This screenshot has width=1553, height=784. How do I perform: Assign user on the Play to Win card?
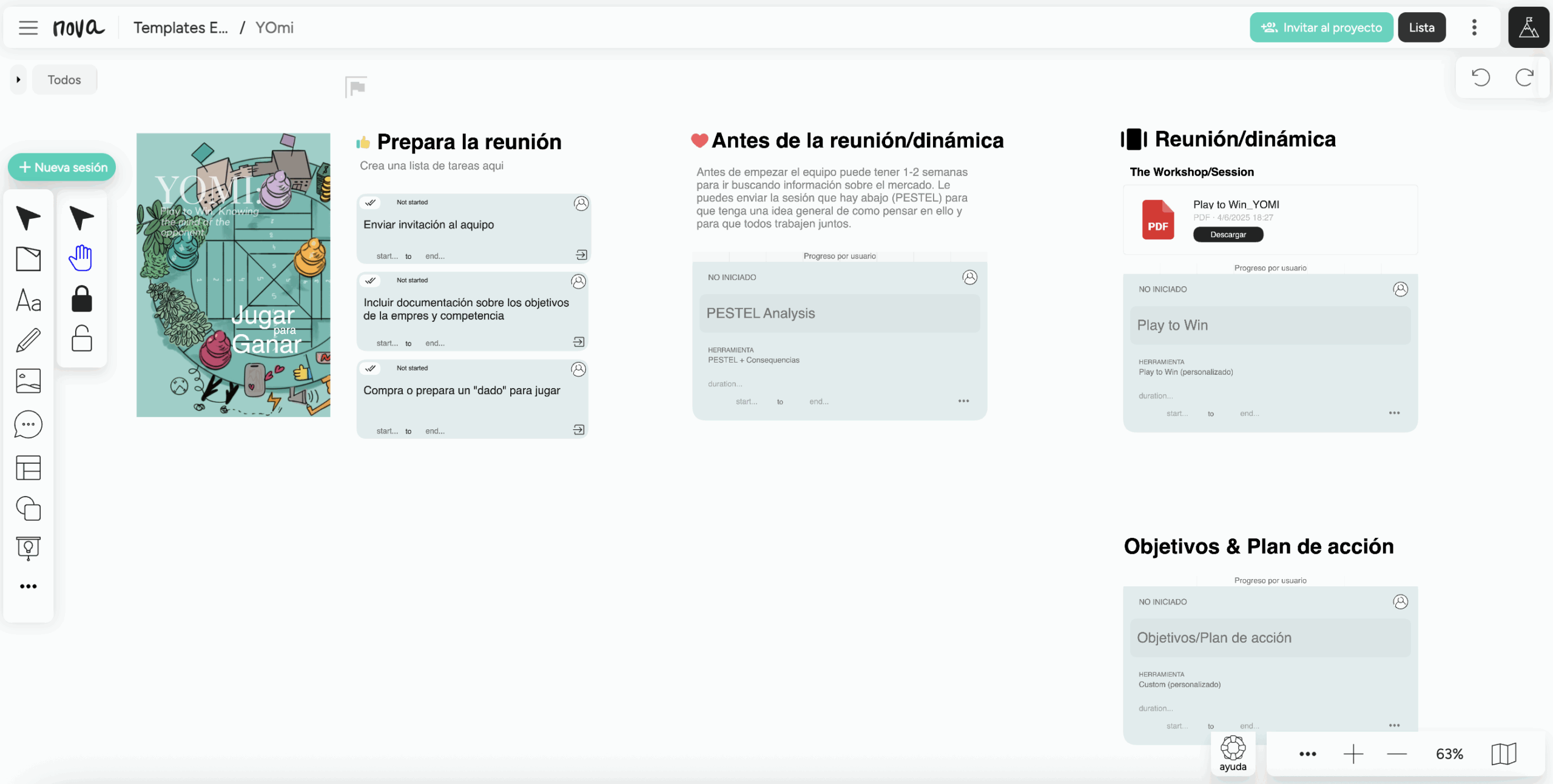coord(1400,289)
